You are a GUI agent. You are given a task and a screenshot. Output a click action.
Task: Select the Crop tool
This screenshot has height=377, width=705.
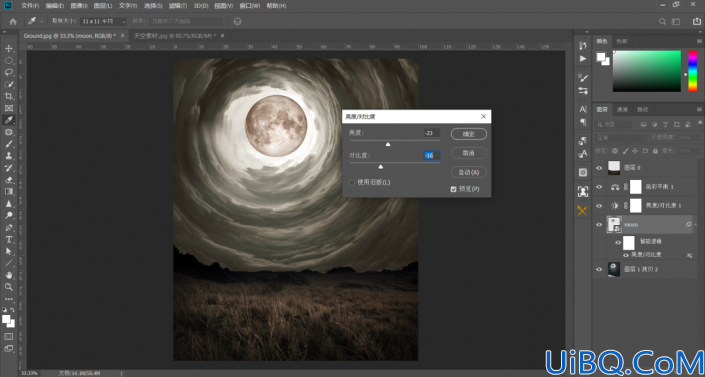[x=9, y=96]
